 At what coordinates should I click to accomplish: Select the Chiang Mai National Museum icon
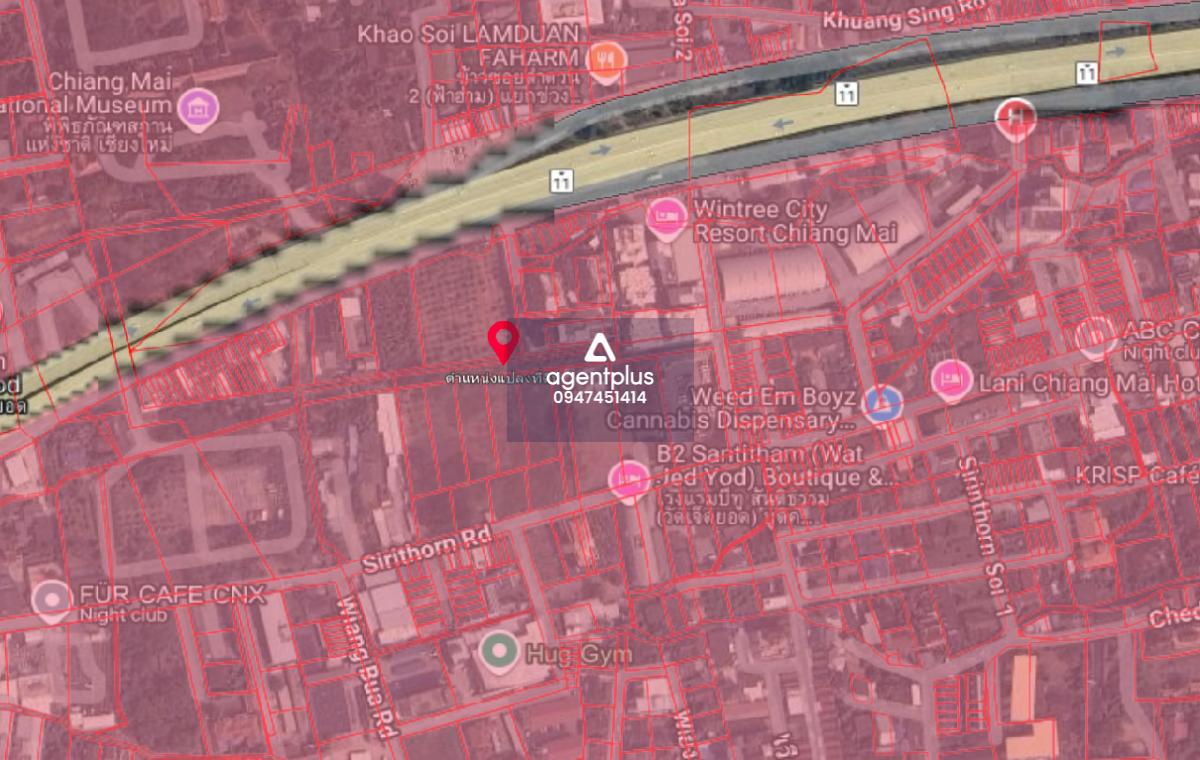tap(196, 108)
